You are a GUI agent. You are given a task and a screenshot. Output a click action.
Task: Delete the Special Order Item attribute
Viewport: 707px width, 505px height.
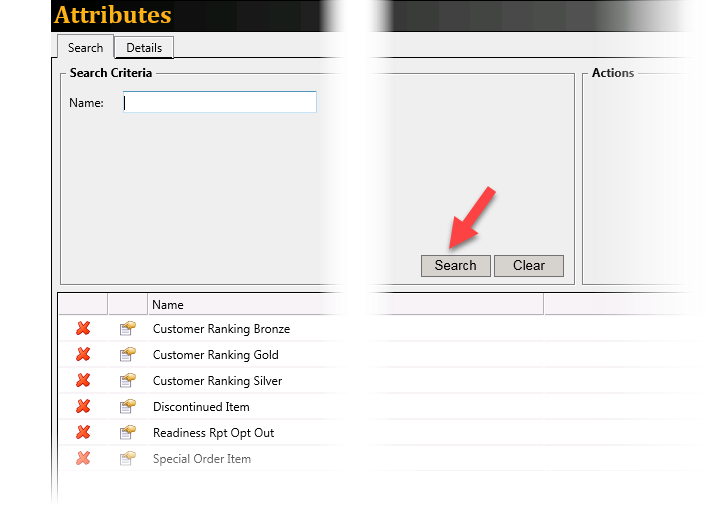[84, 458]
